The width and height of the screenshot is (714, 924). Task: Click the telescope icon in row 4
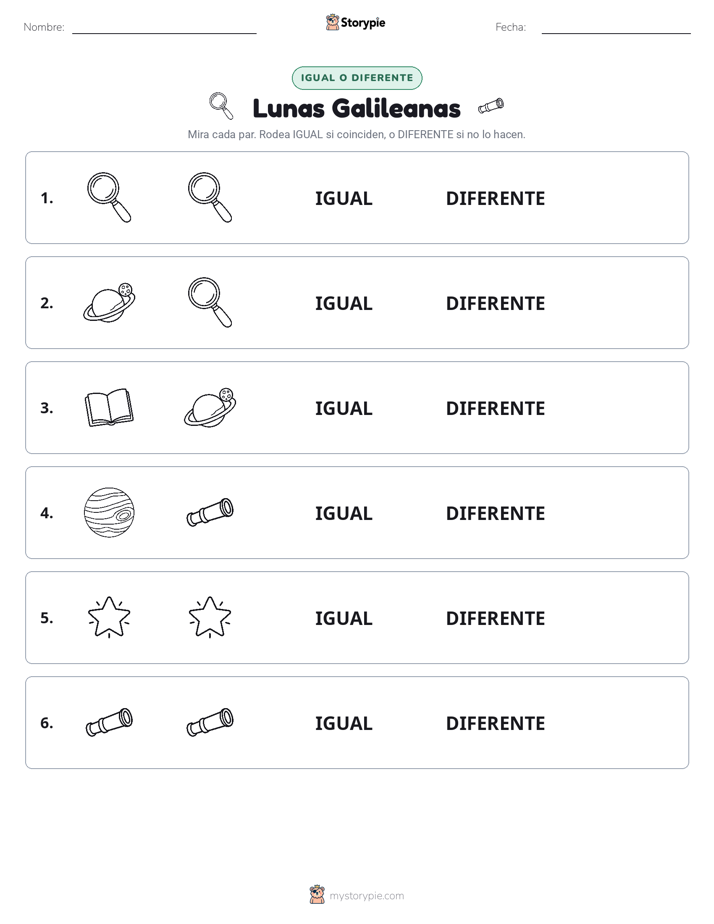click(210, 512)
